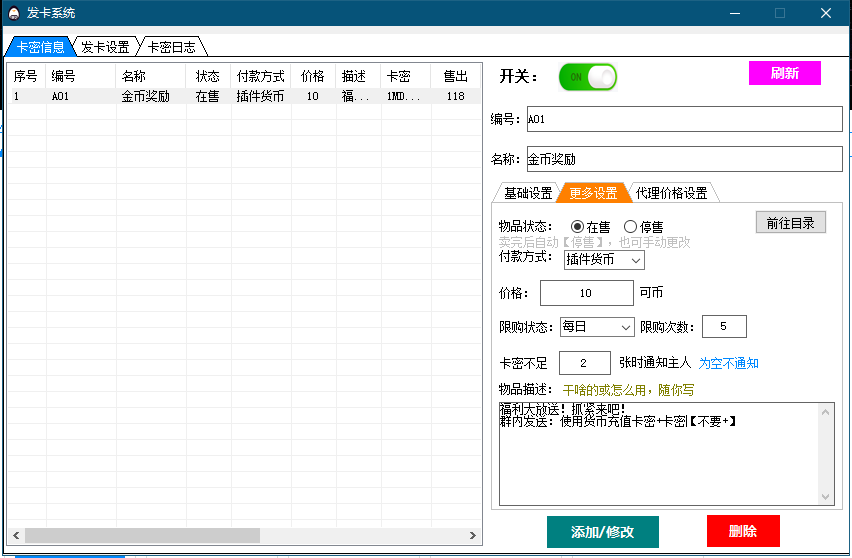The image size is (852, 558).
Task: Click the 限购次数 input field
Action: point(724,327)
